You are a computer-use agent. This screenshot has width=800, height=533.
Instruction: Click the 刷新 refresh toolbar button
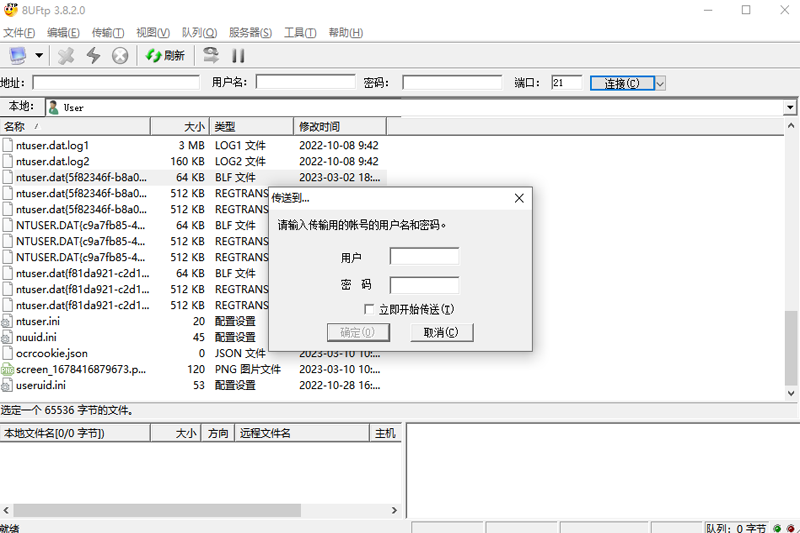coord(166,56)
